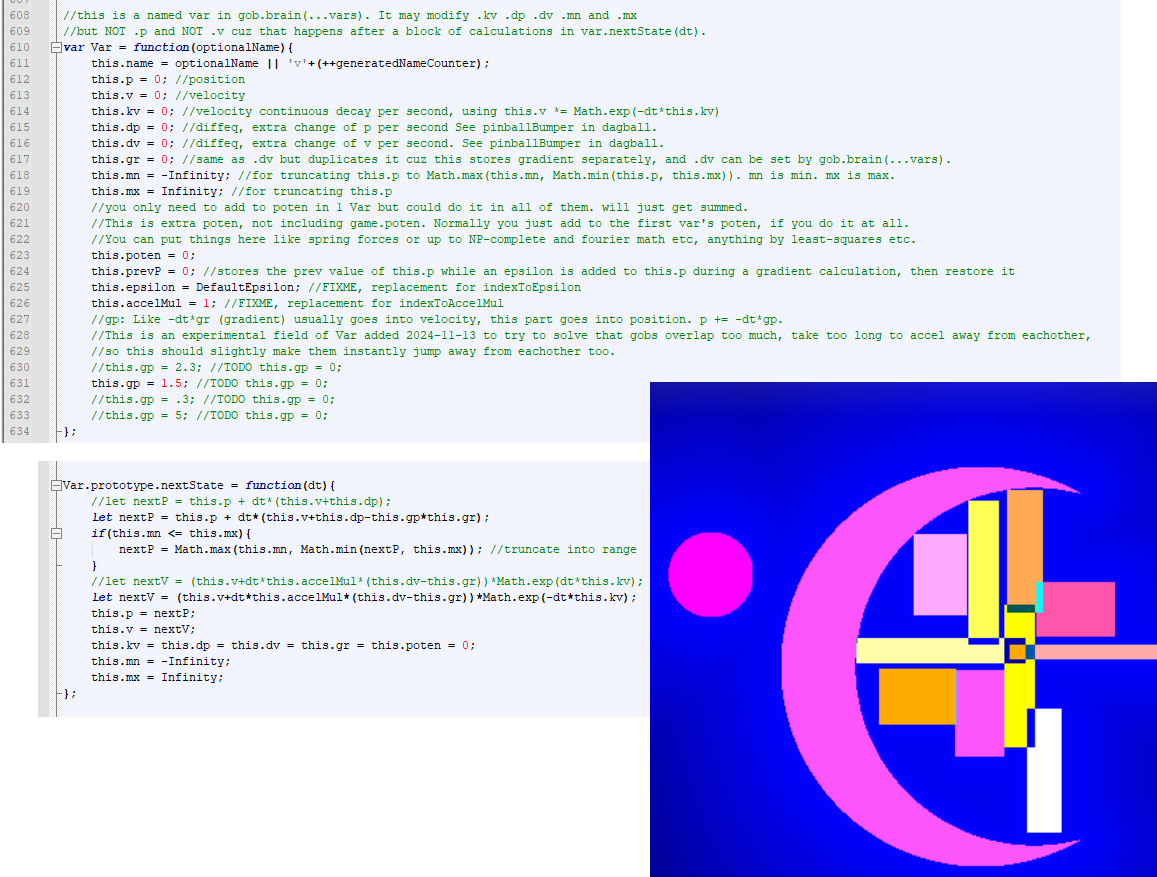The image size is (1157, 877).
Task: Click the tall yellow rectangle near crescent top
Action: [x=983, y=569]
